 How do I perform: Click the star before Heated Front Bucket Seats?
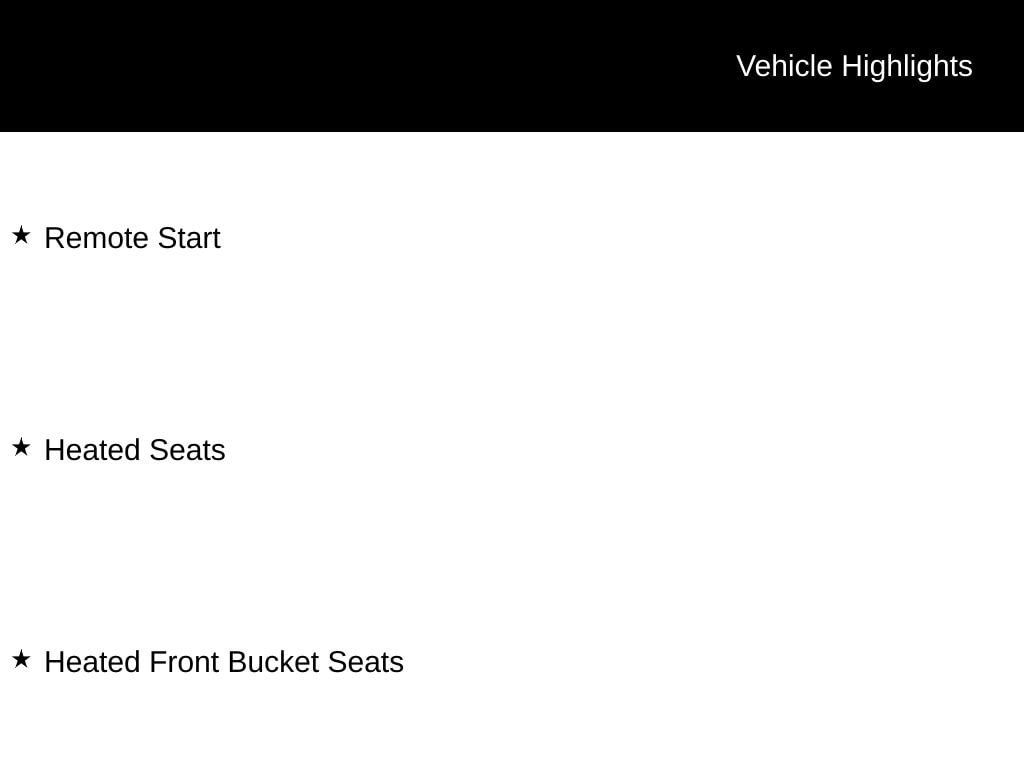(x=21, y=659)
